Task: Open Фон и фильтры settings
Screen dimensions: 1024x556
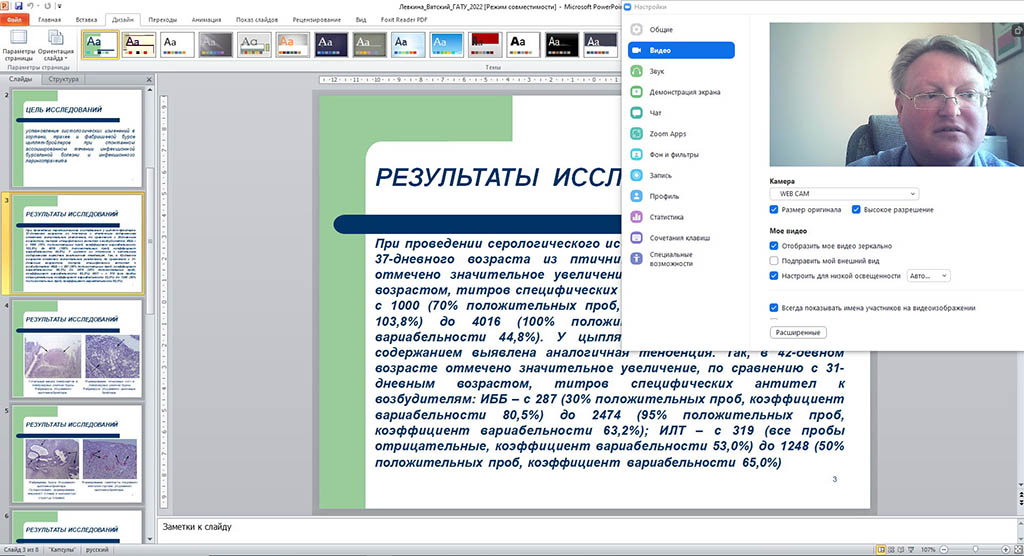Action: coord(681,154)
